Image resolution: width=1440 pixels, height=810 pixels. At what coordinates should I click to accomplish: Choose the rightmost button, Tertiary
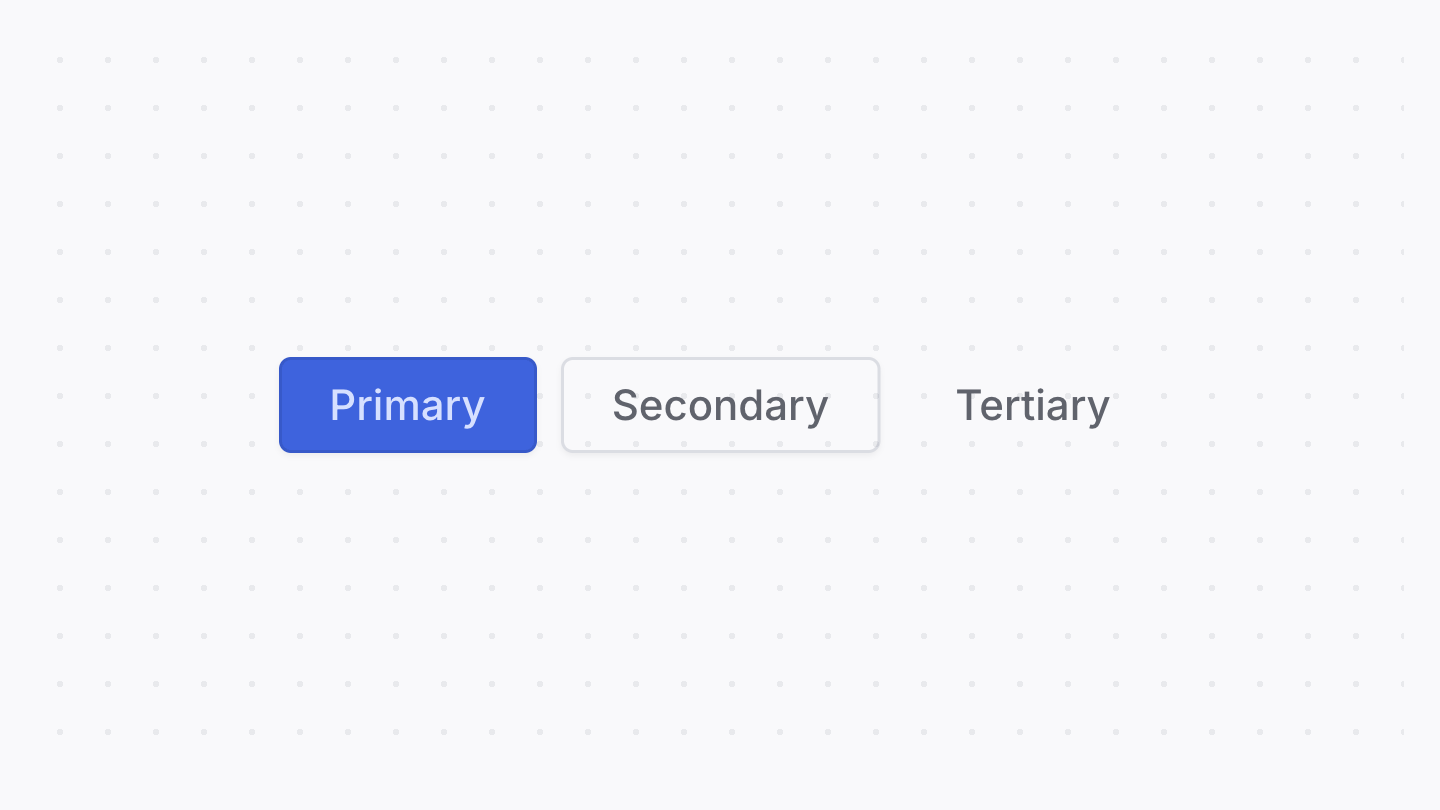pyautogui.click(x=1032, y=405)
